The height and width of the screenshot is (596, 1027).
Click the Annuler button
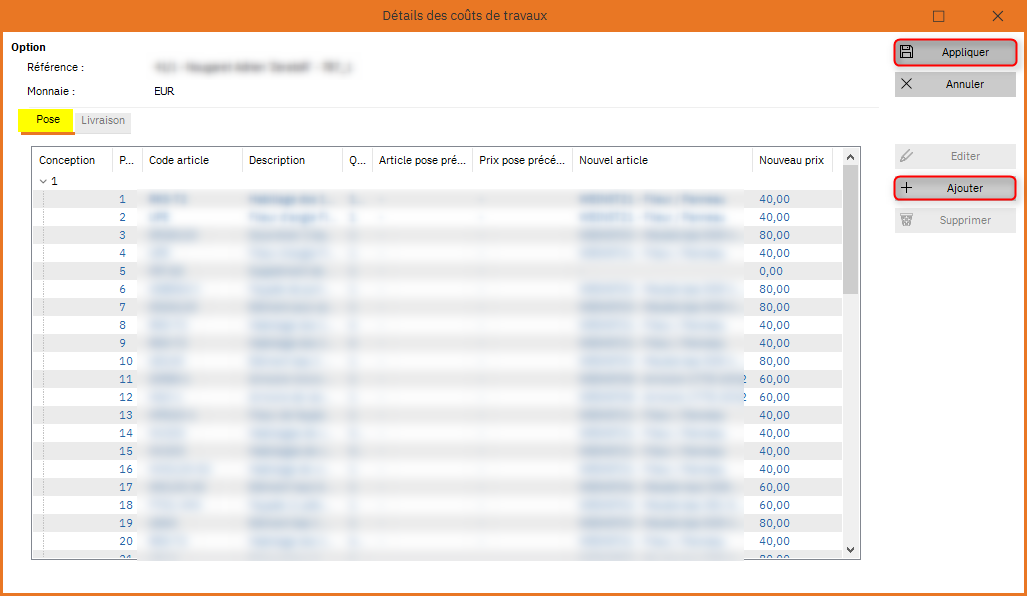[x=955, y=84]
